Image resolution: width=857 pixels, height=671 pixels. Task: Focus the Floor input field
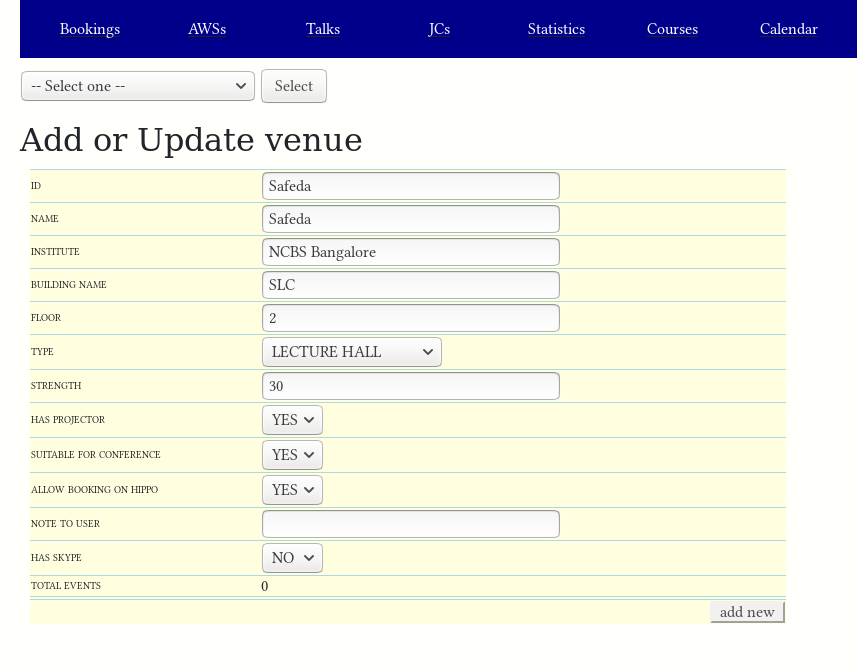(x=411, y=318)
